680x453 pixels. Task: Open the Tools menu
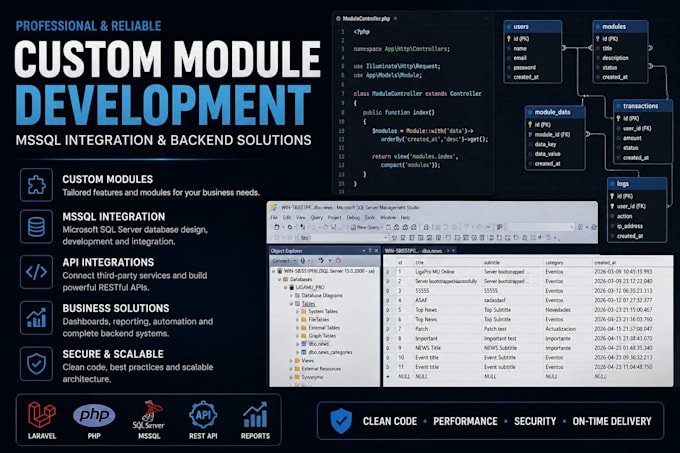370,218
